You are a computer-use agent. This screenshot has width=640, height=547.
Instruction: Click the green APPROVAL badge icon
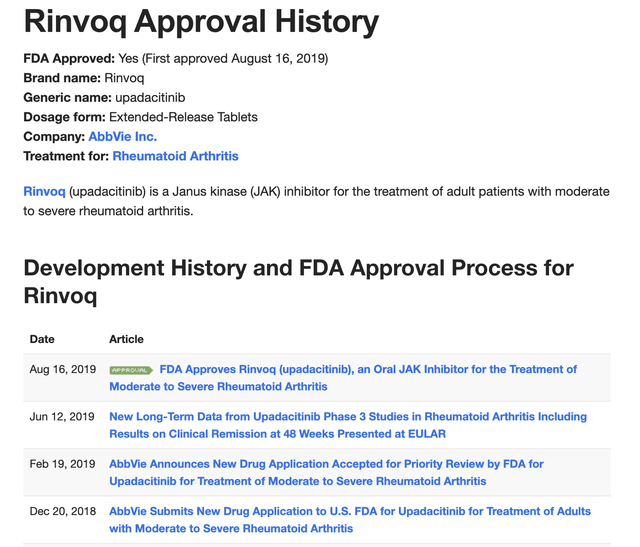pyautogui.click(x=131, y=370)
